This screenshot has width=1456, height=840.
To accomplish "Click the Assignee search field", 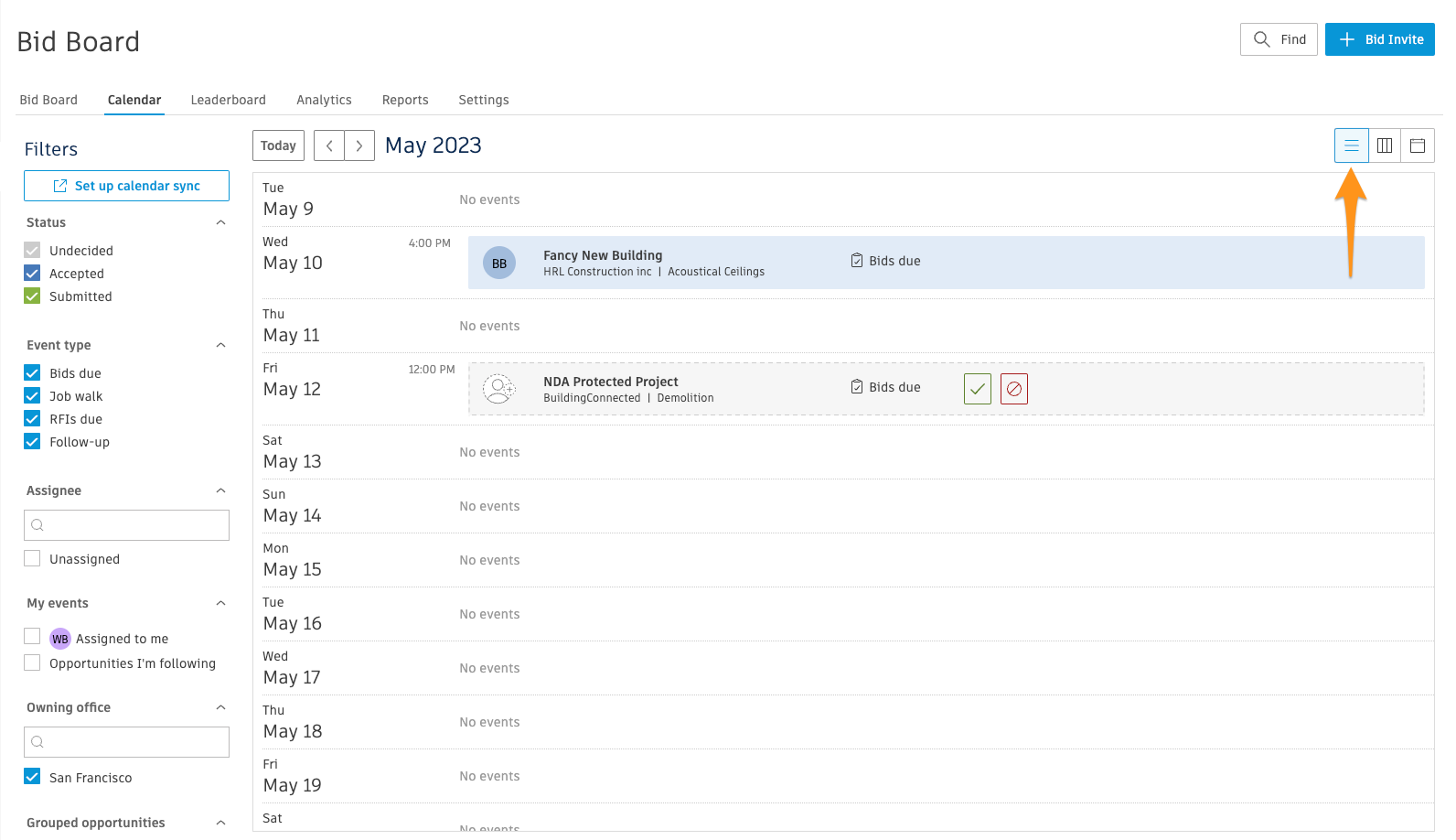I will (x=126, y=525).
